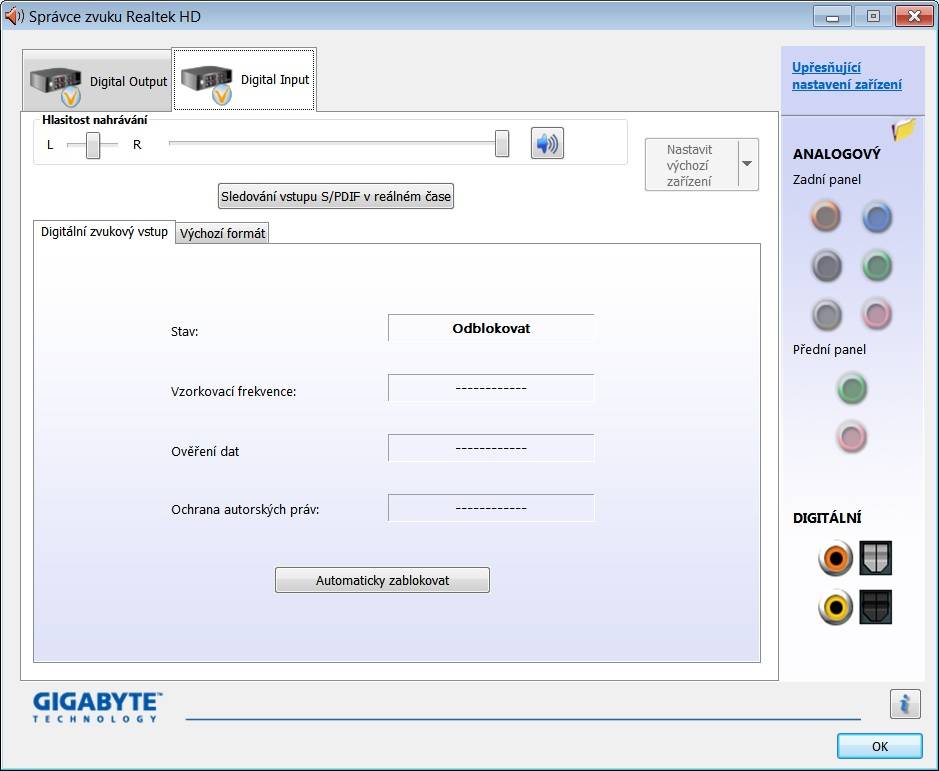Mute recording with the speaker icon
The height and width of the screenshot is (771, 939).
(x=547, y=144)
